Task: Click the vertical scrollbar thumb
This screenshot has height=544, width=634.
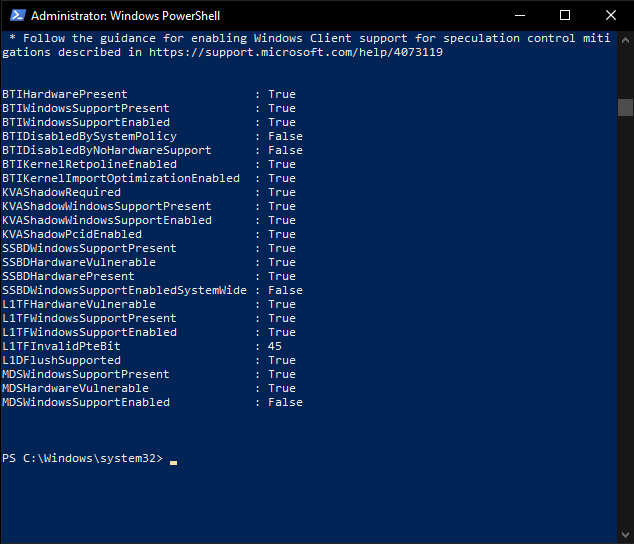Action: (x=625, y=108)
